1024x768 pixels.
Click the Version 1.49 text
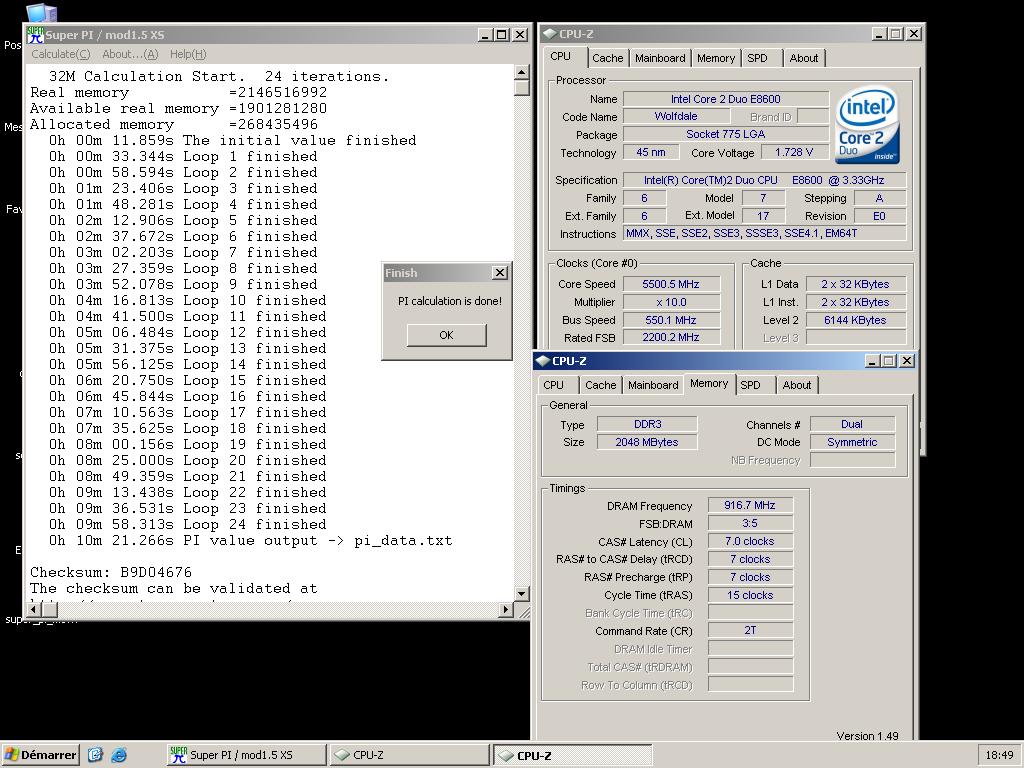tap(867, 736)
